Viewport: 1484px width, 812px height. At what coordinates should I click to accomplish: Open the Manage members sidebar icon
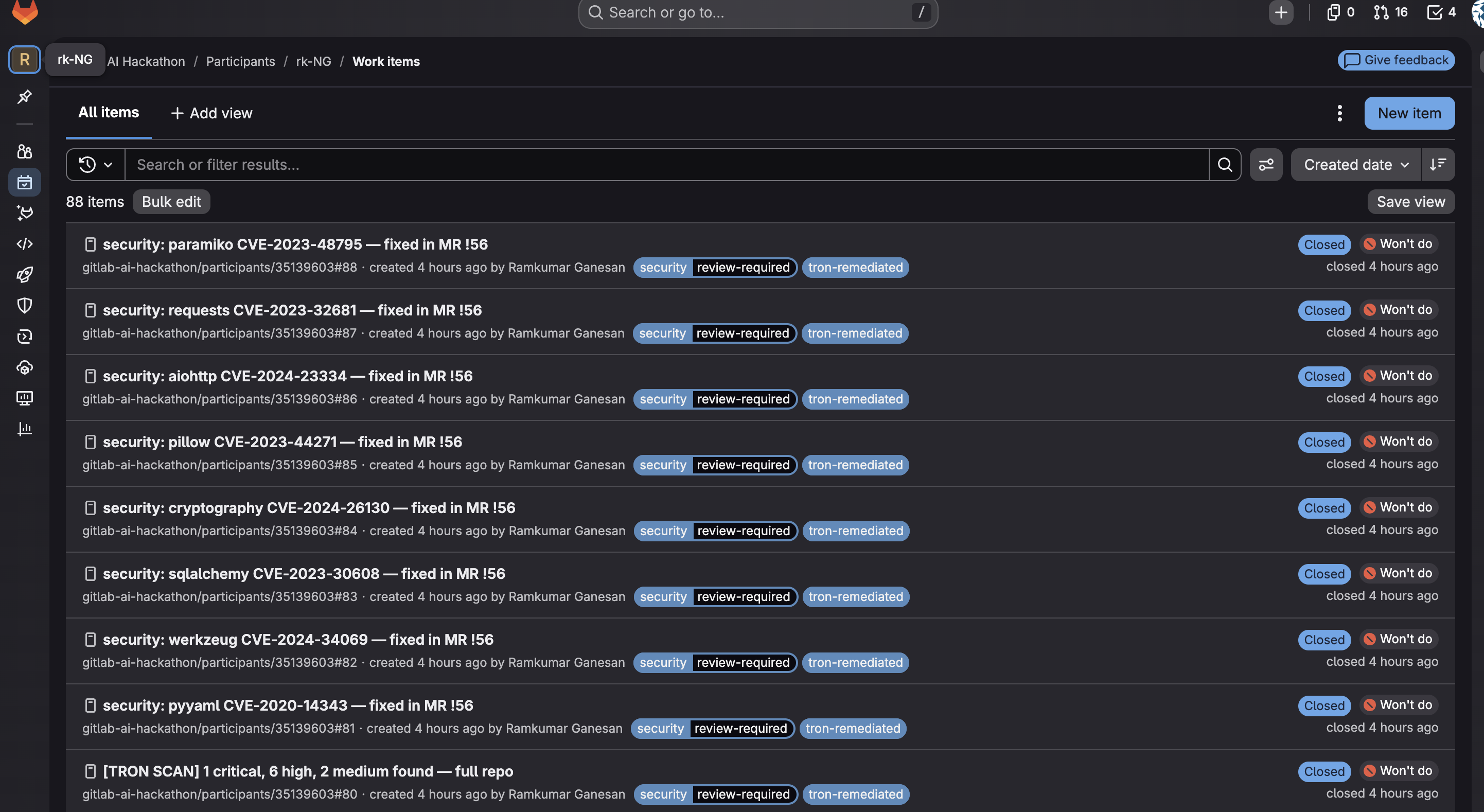[24, 152]
